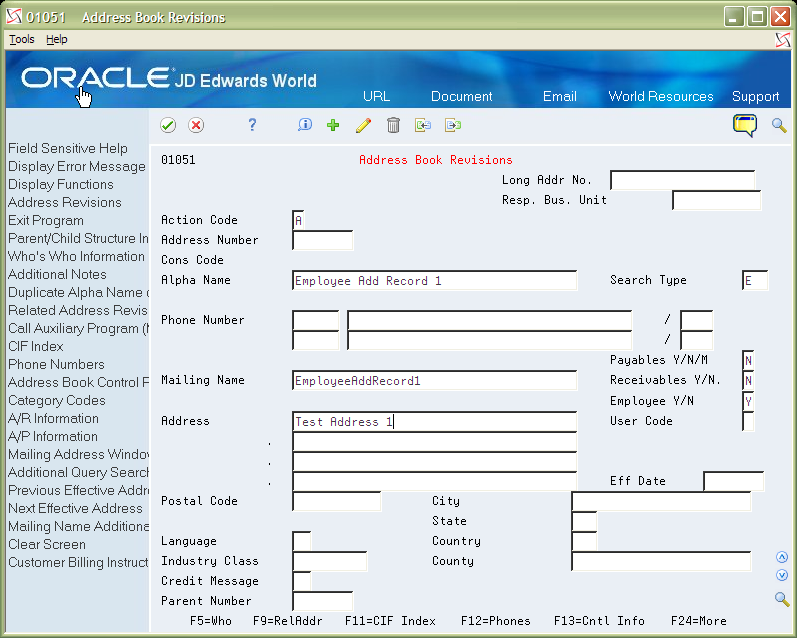
Task: Click the Receivables Y/N field
Action: 748,380
